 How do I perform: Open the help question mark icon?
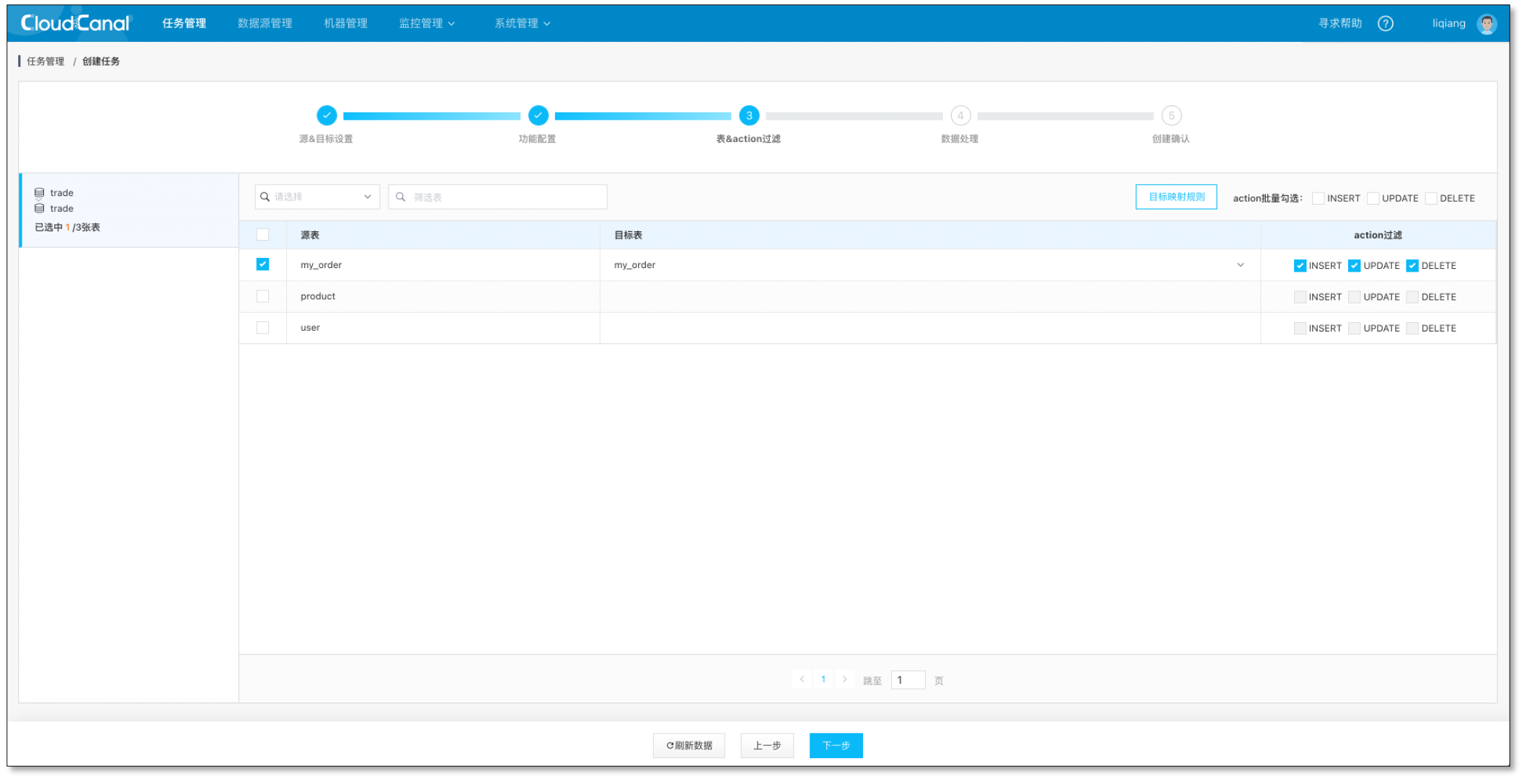(x=1385, y=23)
